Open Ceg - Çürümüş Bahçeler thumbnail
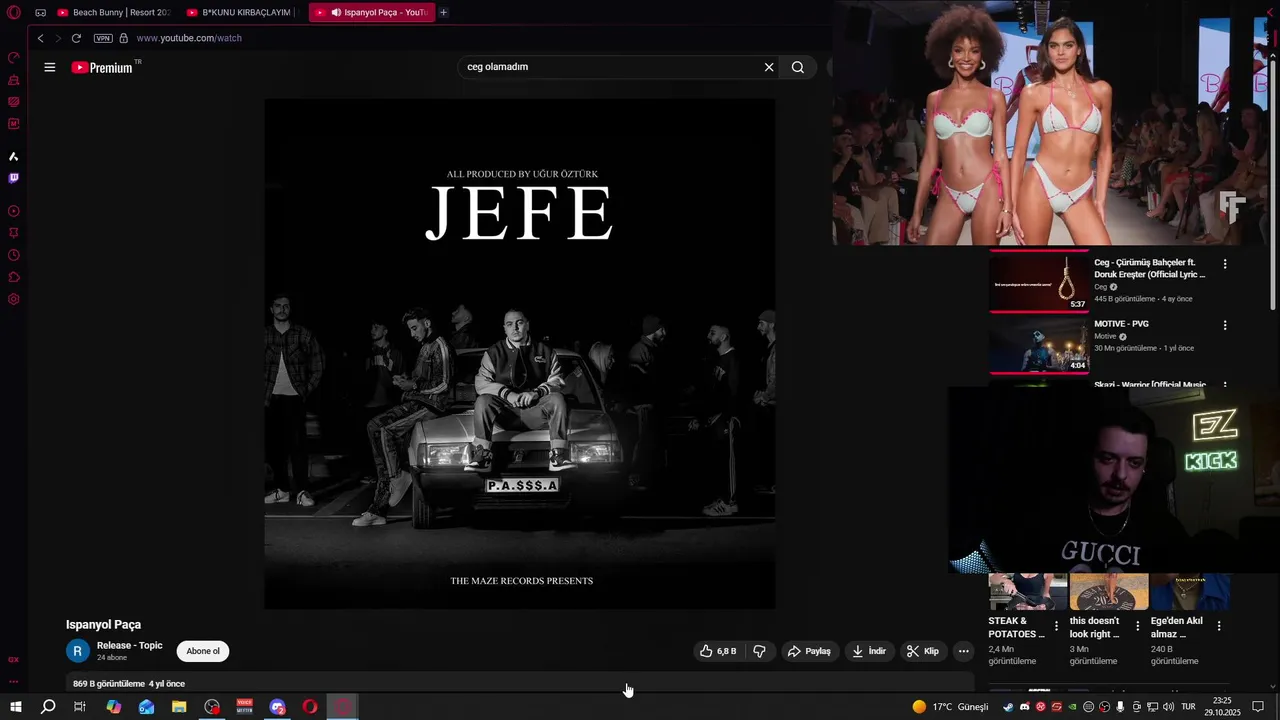Image resolution: width=1280 pixels, height=720 pixels. click(1039, 281)
